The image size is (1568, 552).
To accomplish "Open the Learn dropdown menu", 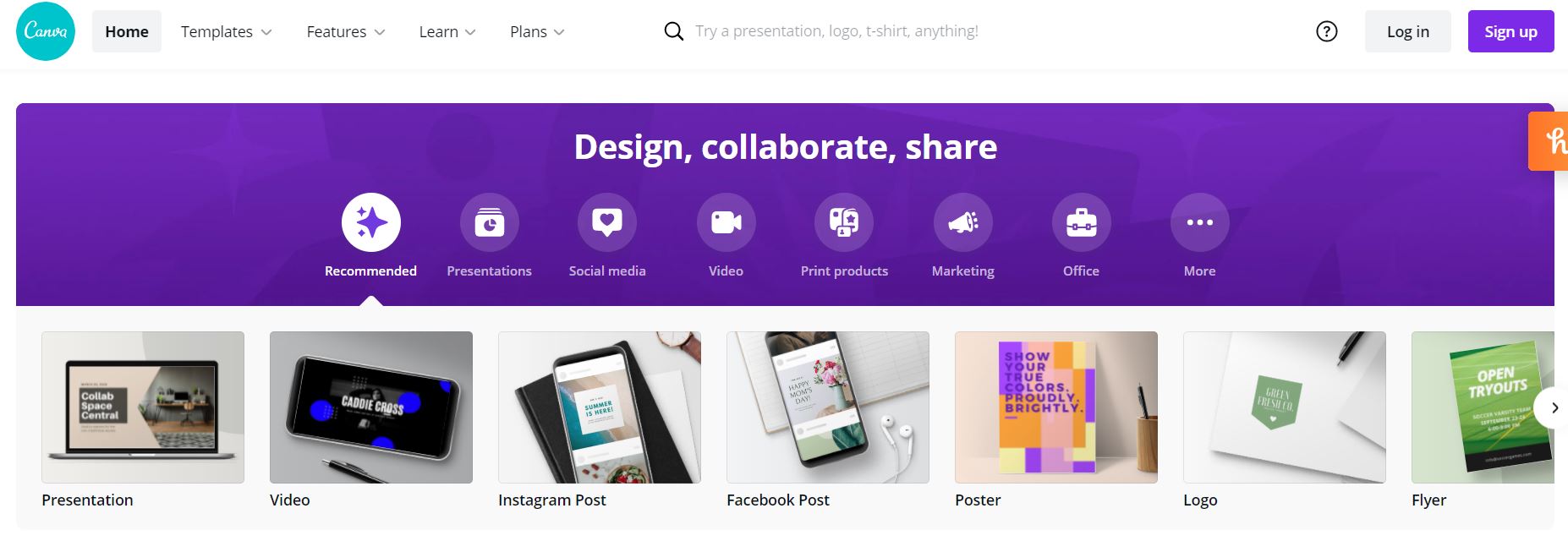I will coord(447,31).
